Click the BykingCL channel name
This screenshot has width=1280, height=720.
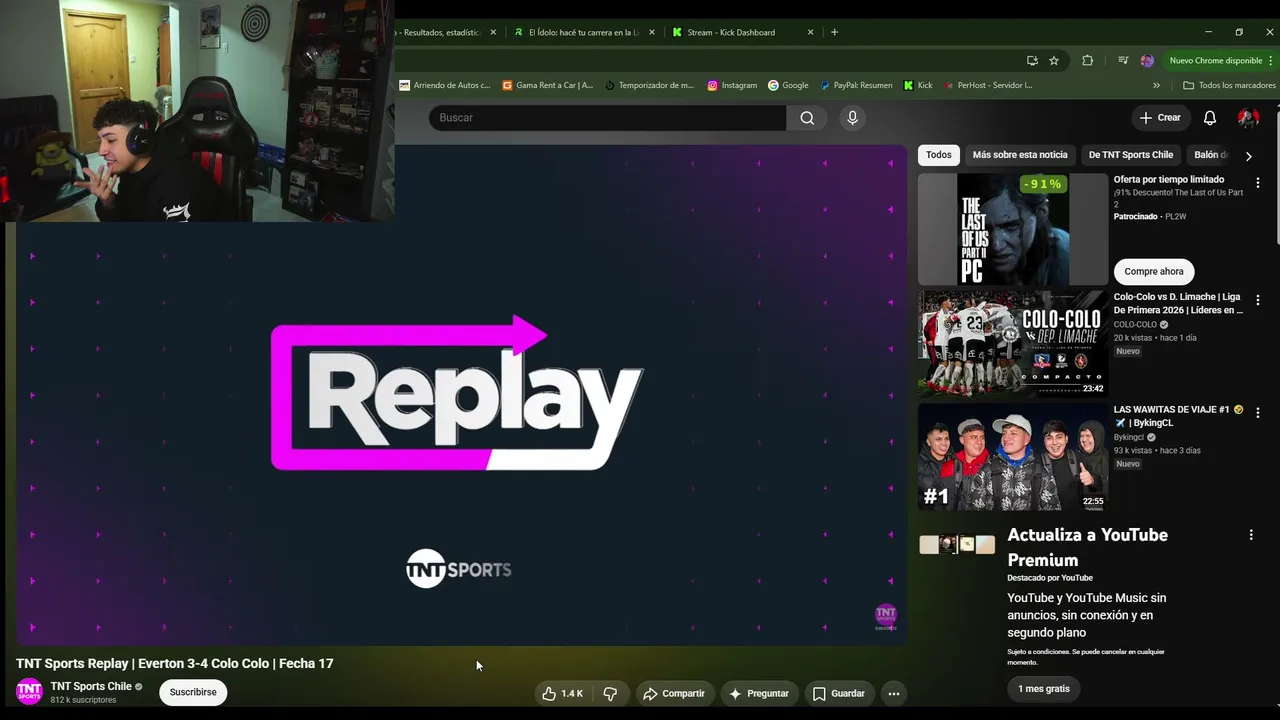pos(1129,437)
